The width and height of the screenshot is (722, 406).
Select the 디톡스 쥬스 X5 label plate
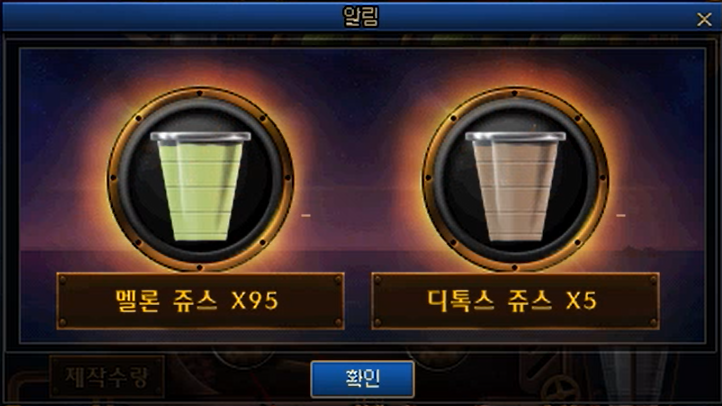pos(515,301)
